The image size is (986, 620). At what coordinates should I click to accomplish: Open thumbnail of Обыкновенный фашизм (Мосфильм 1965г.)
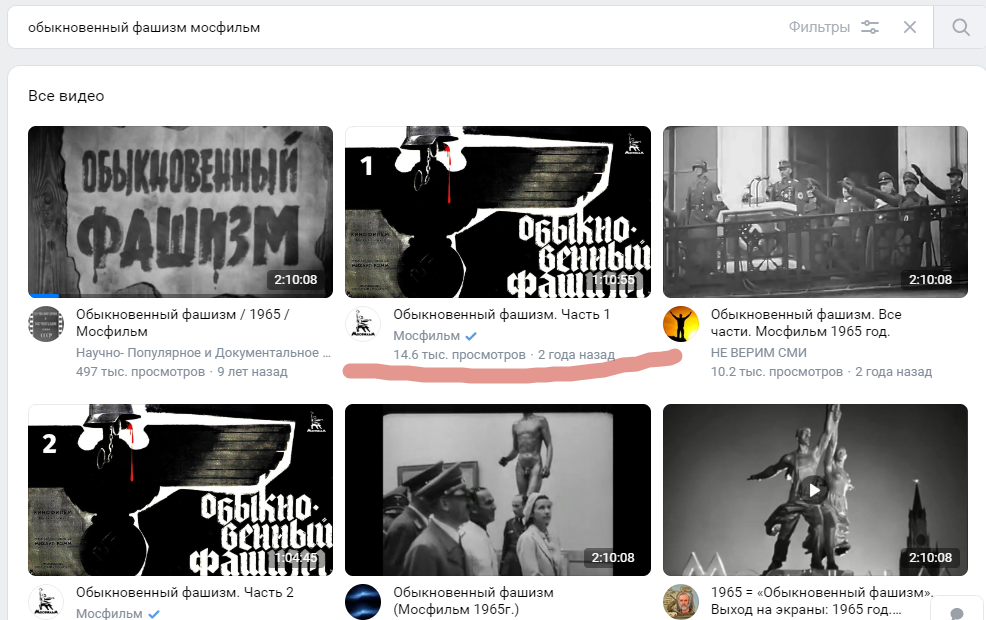click(x=498, y=490)
